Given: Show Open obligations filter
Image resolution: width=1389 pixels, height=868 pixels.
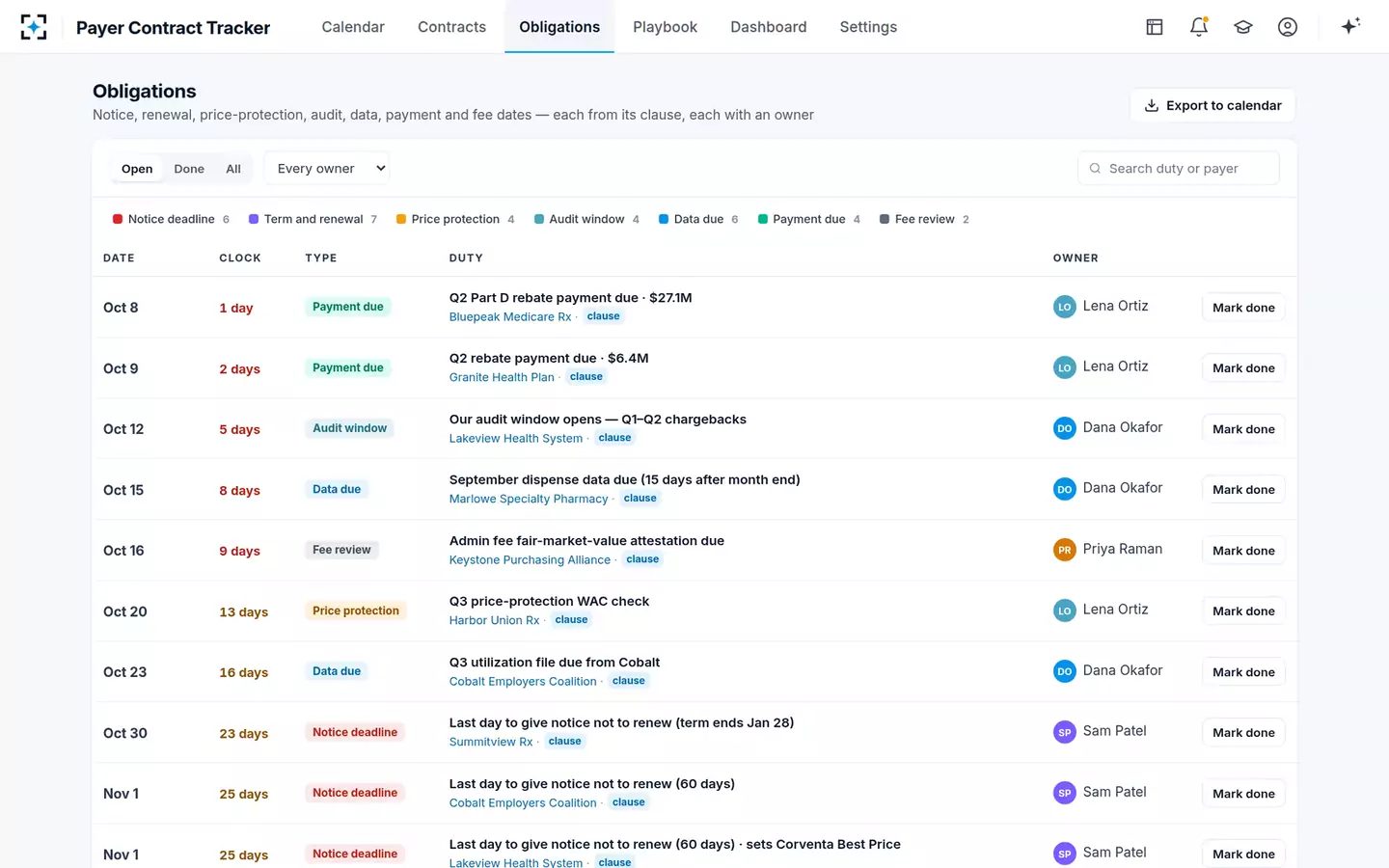Looking at the screenshot, I should 137,169.
